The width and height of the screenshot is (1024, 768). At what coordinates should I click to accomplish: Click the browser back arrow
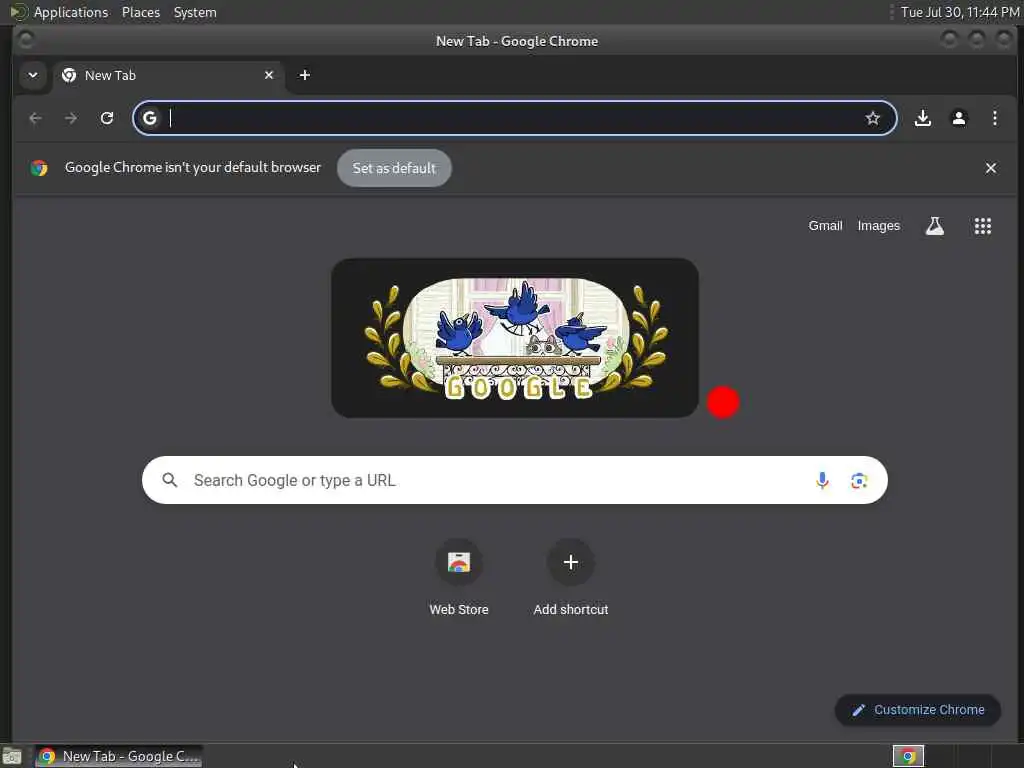(35, 118)
